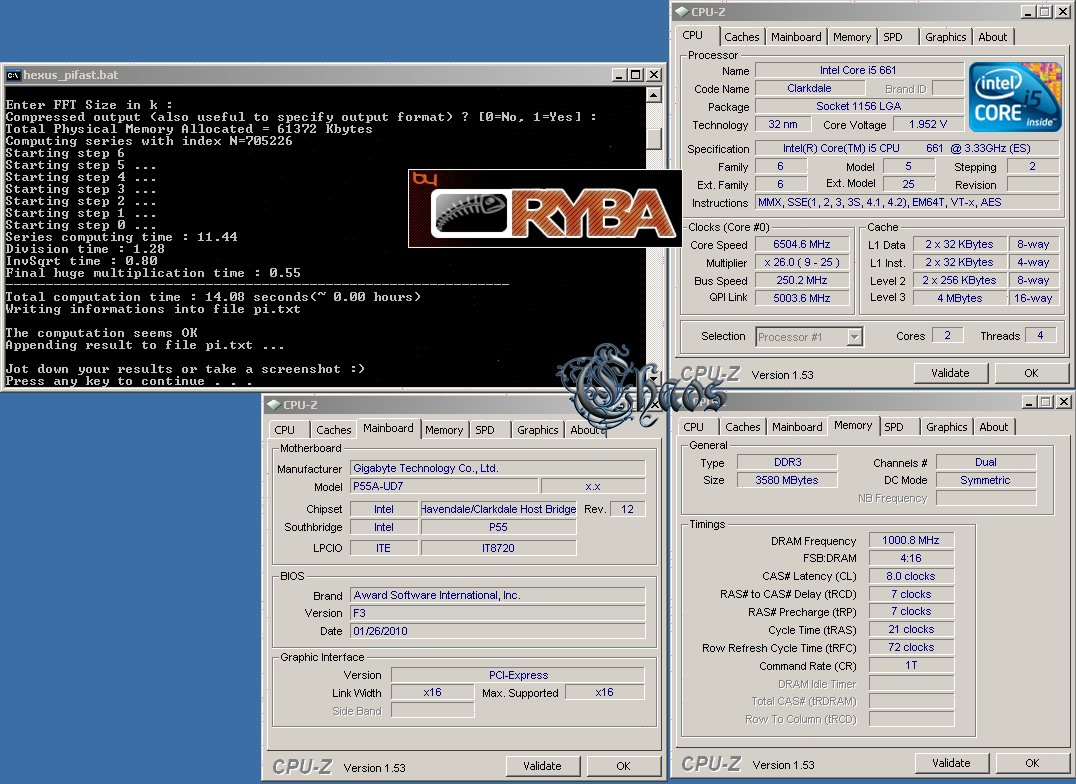
Task: Select Mainboard tab in the Memory CPU-Z window
Action: click(797, 427)
